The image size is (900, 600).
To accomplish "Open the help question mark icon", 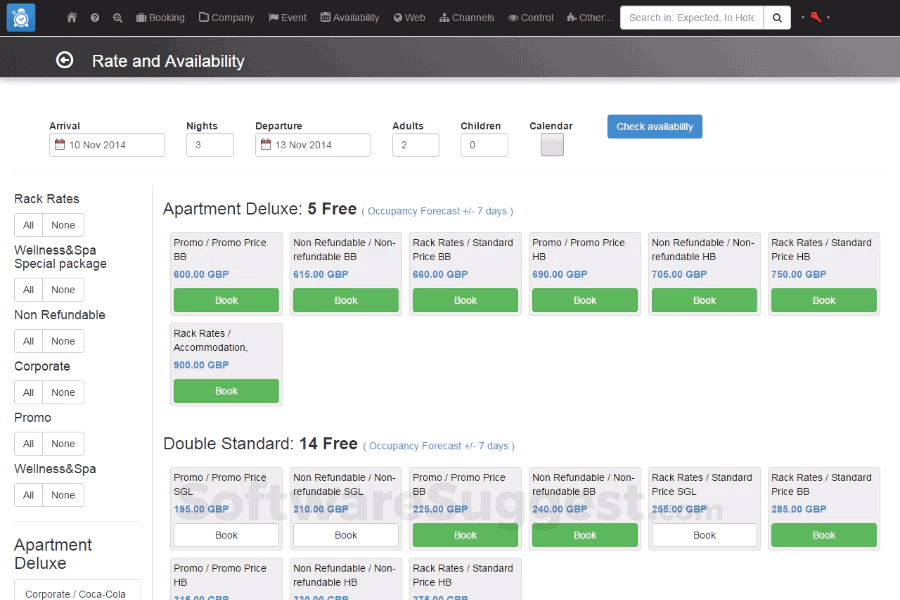I will click(x=95, y=18).
